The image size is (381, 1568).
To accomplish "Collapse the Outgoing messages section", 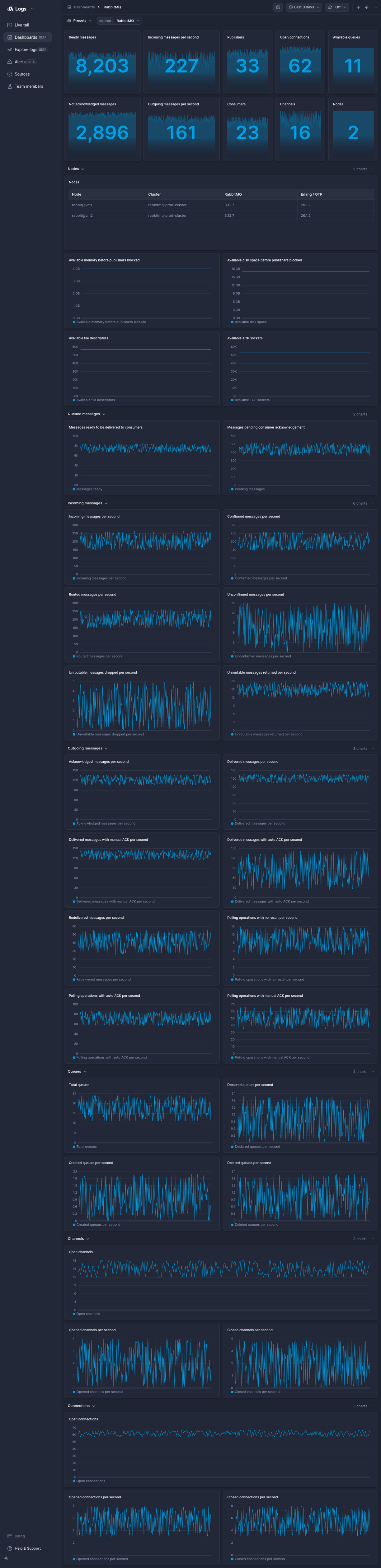I will tap(88, 748).
